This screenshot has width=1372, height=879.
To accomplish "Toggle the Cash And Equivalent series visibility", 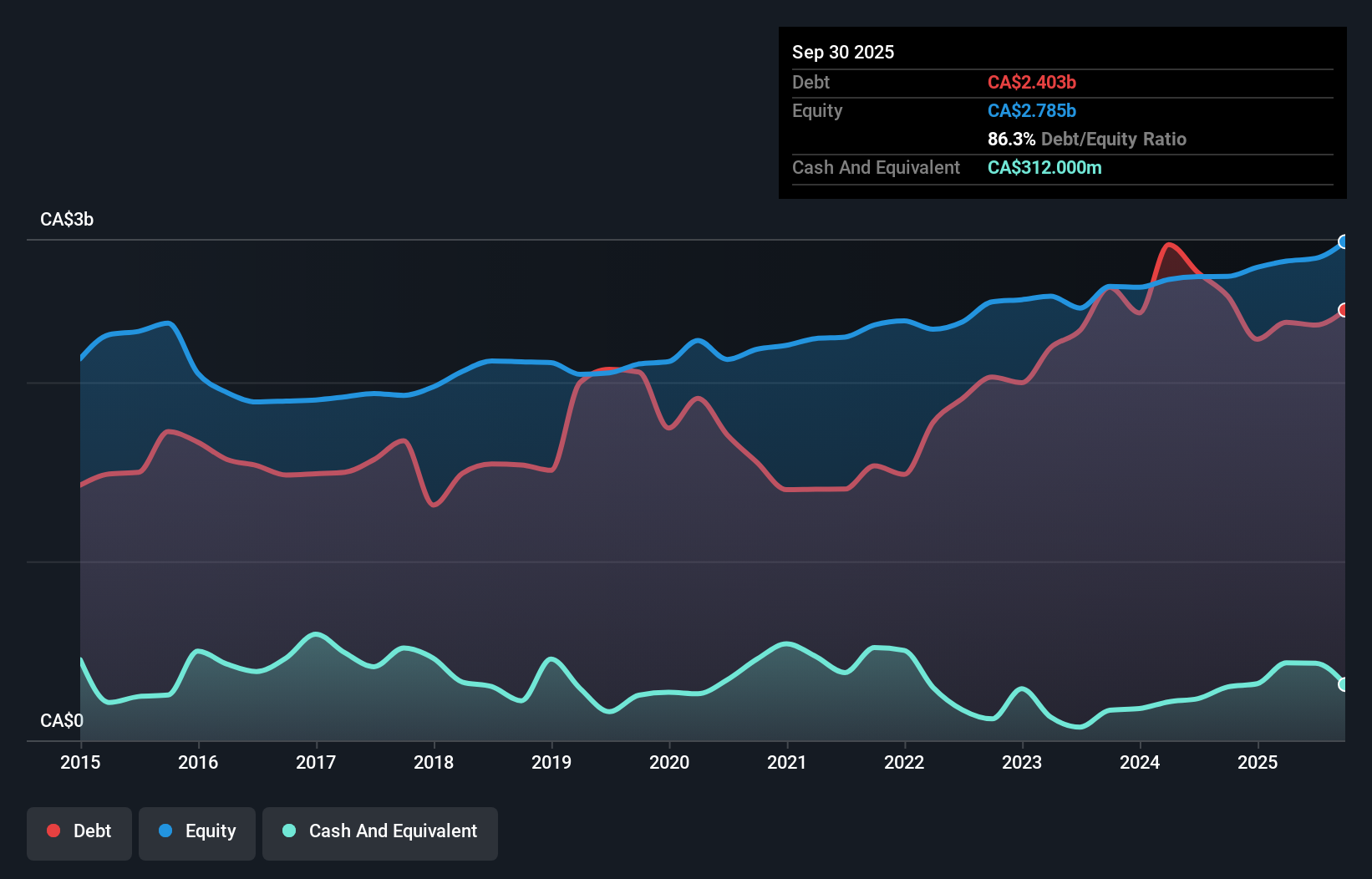I will (380, 831).
